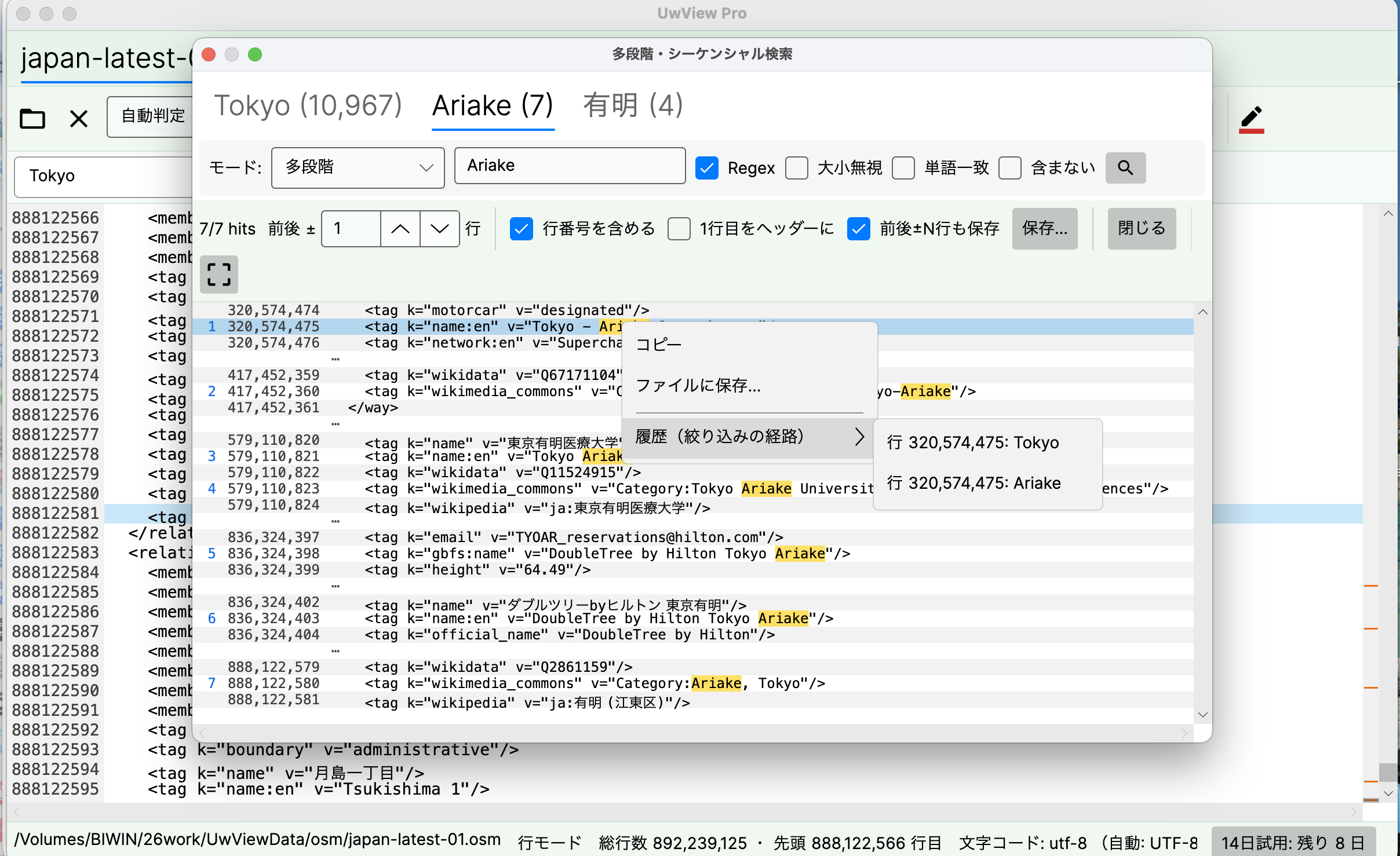
Task: Click the X close-file icon in main toolbar
Action: 78,119
